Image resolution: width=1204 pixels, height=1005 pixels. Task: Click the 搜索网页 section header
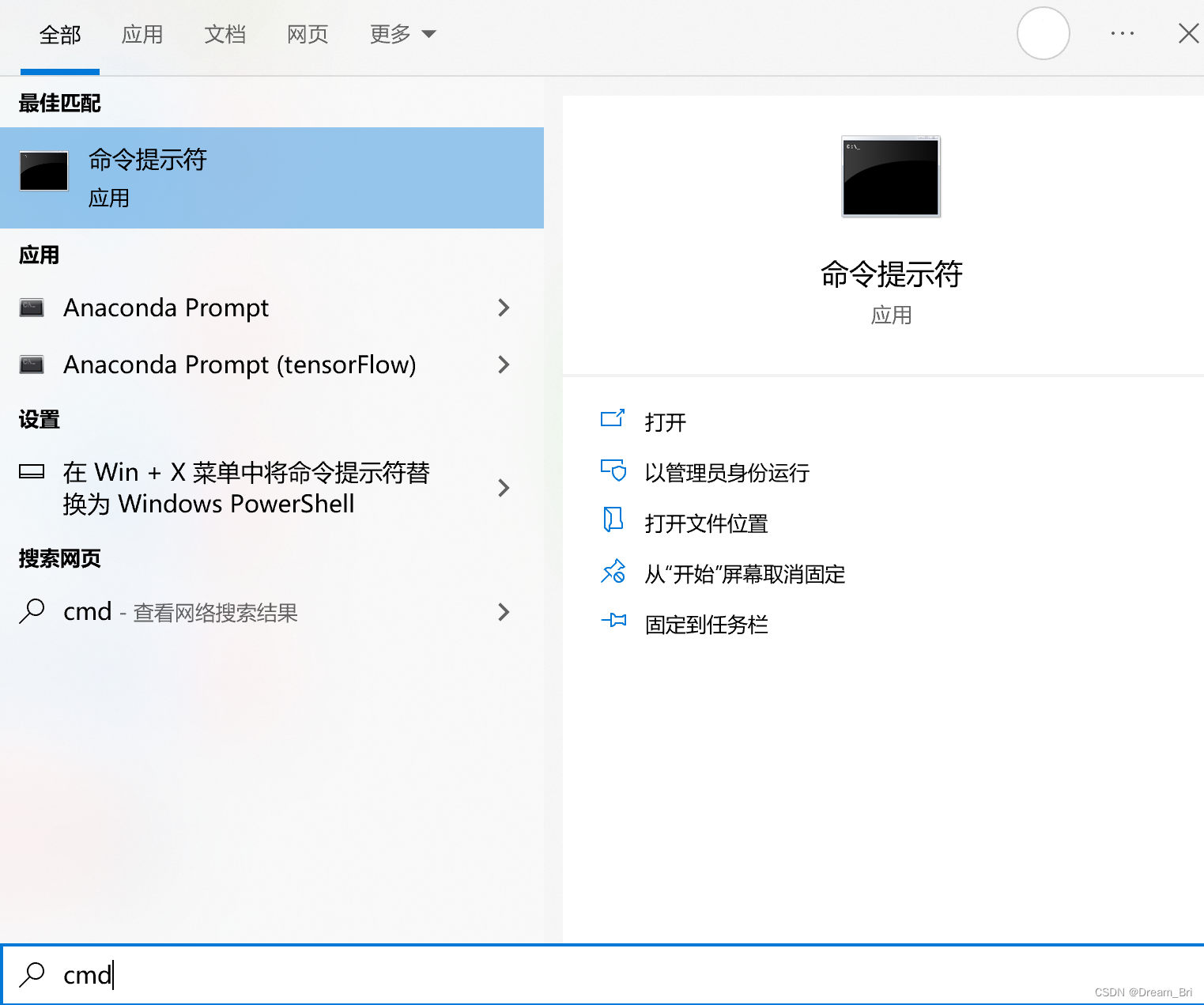coord(60,559)
